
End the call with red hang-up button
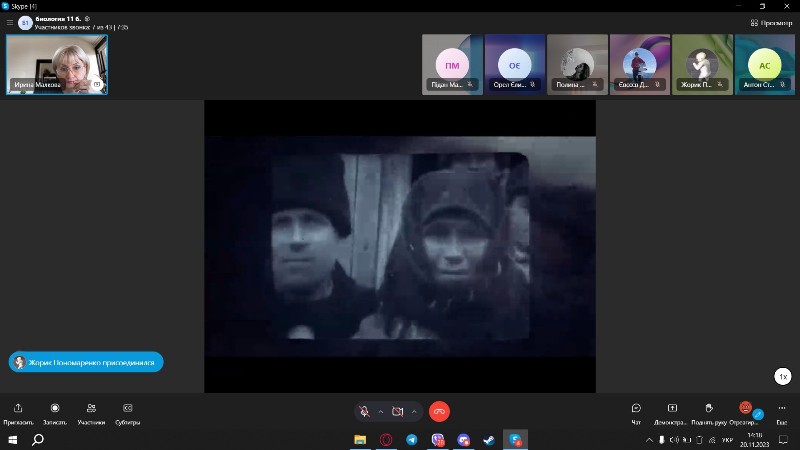click(x=439, y=412)
